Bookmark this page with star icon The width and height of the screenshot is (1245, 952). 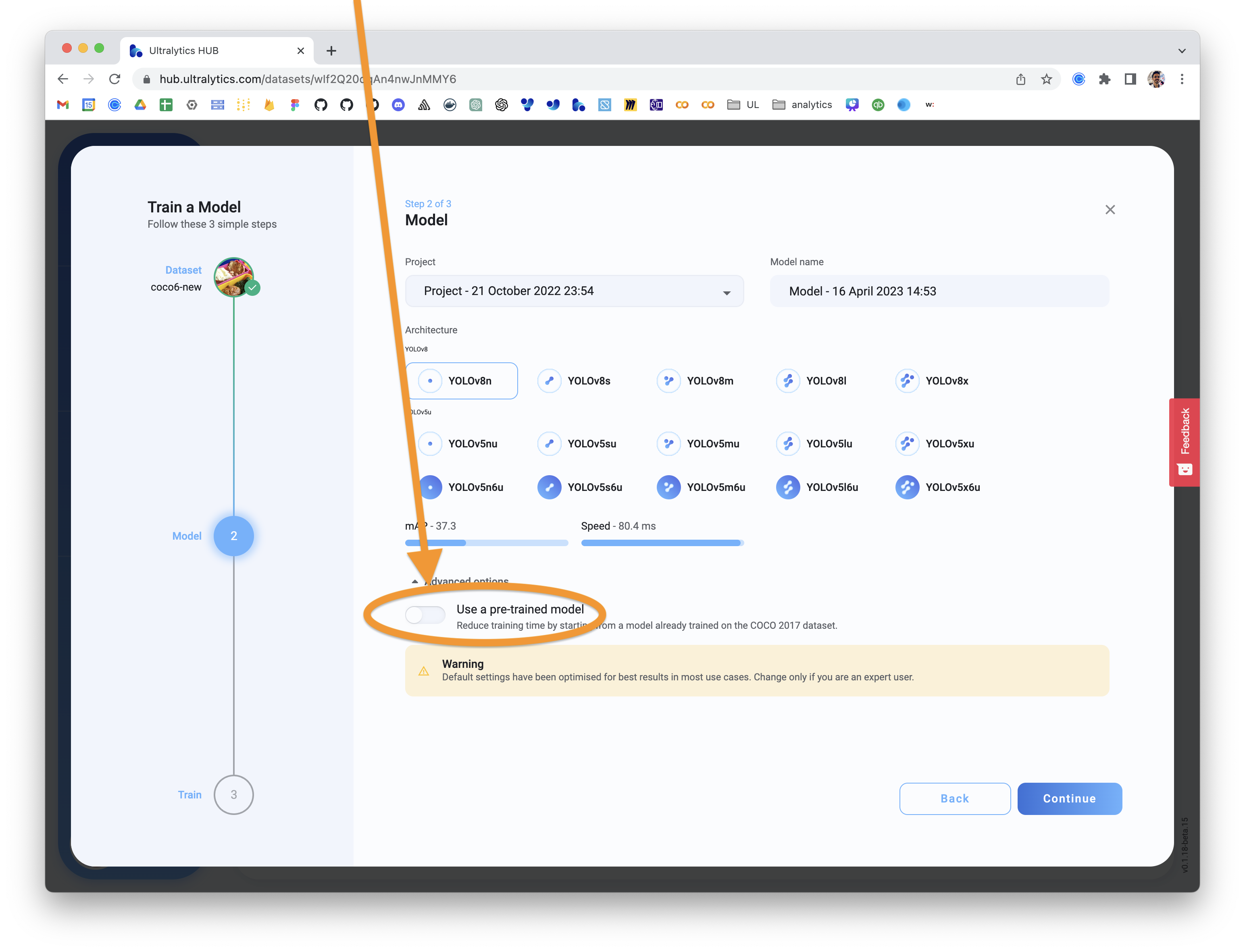point(1046,79)
